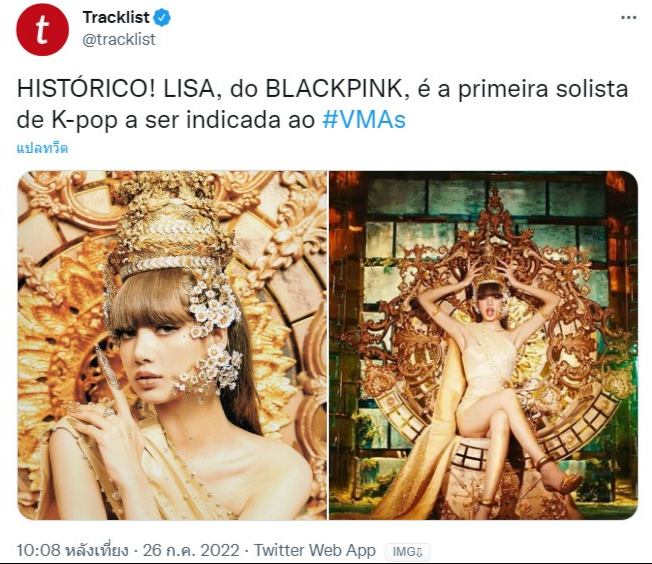Click the blue verified badge next to Tracklist

point(163,18)
